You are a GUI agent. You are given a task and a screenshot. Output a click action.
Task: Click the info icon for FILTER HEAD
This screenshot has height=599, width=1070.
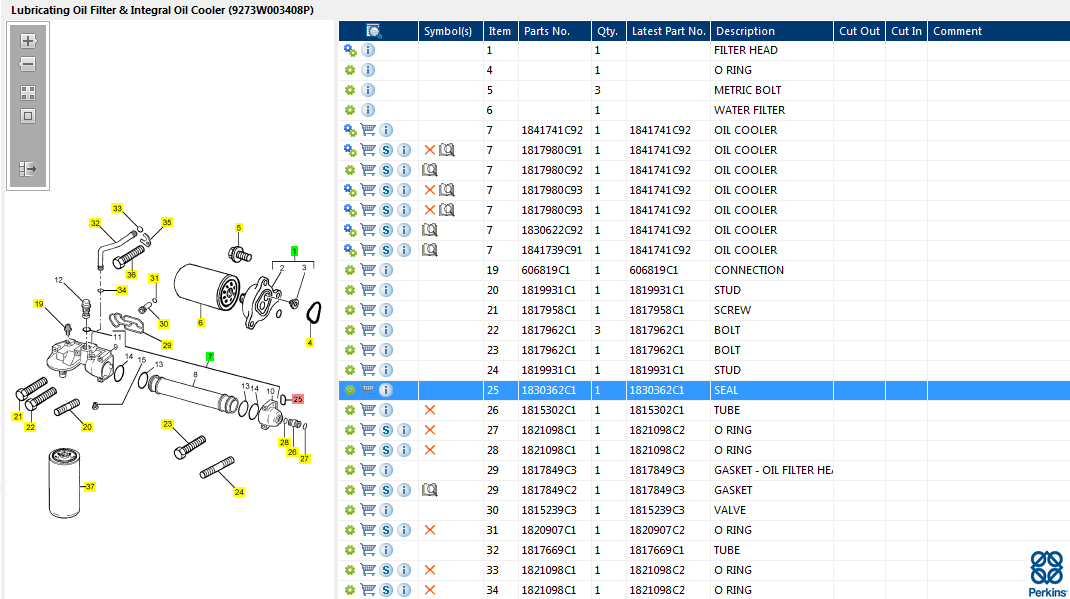tap(368, 50)
